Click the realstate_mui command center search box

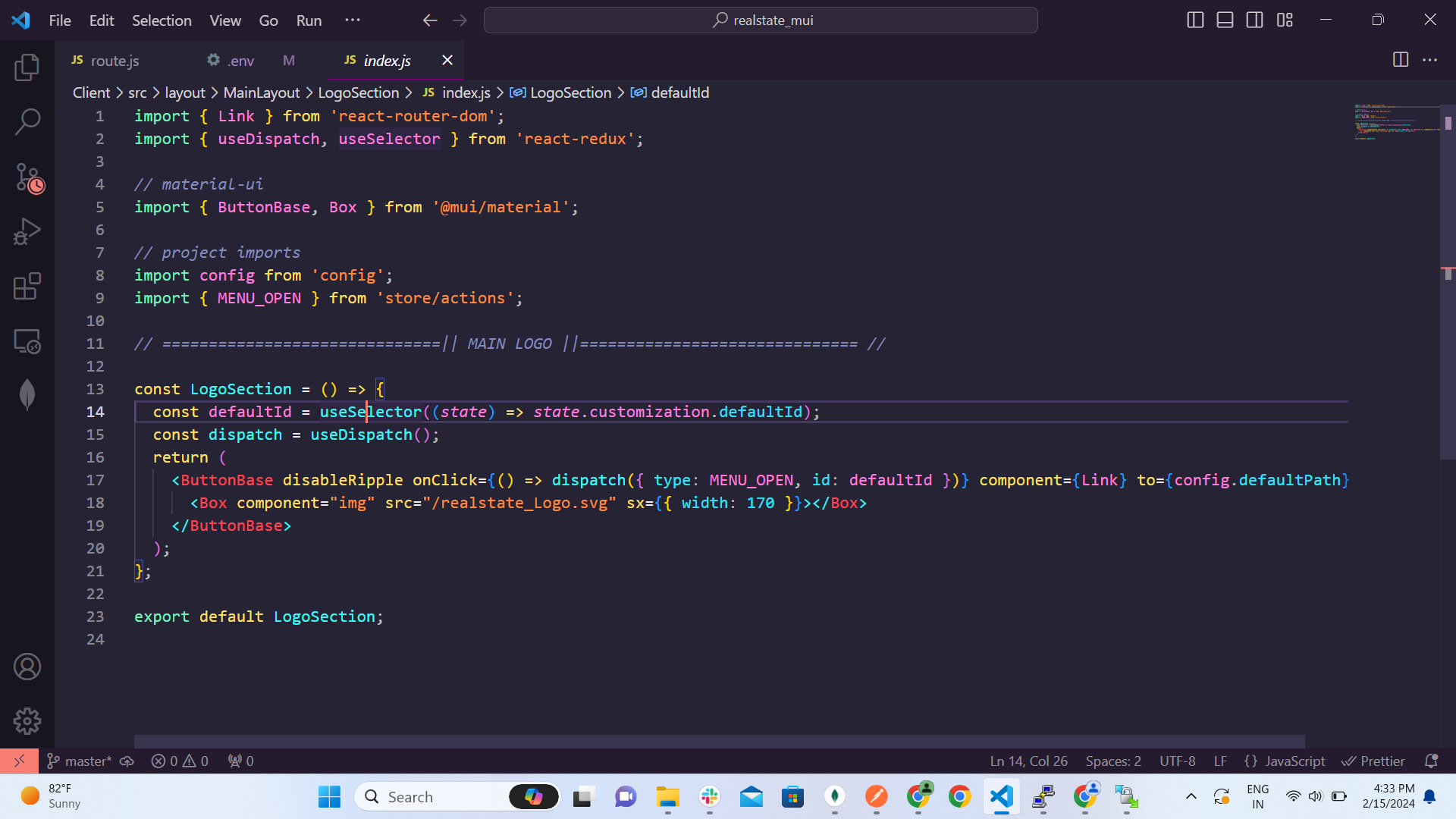tap(761, 20)
